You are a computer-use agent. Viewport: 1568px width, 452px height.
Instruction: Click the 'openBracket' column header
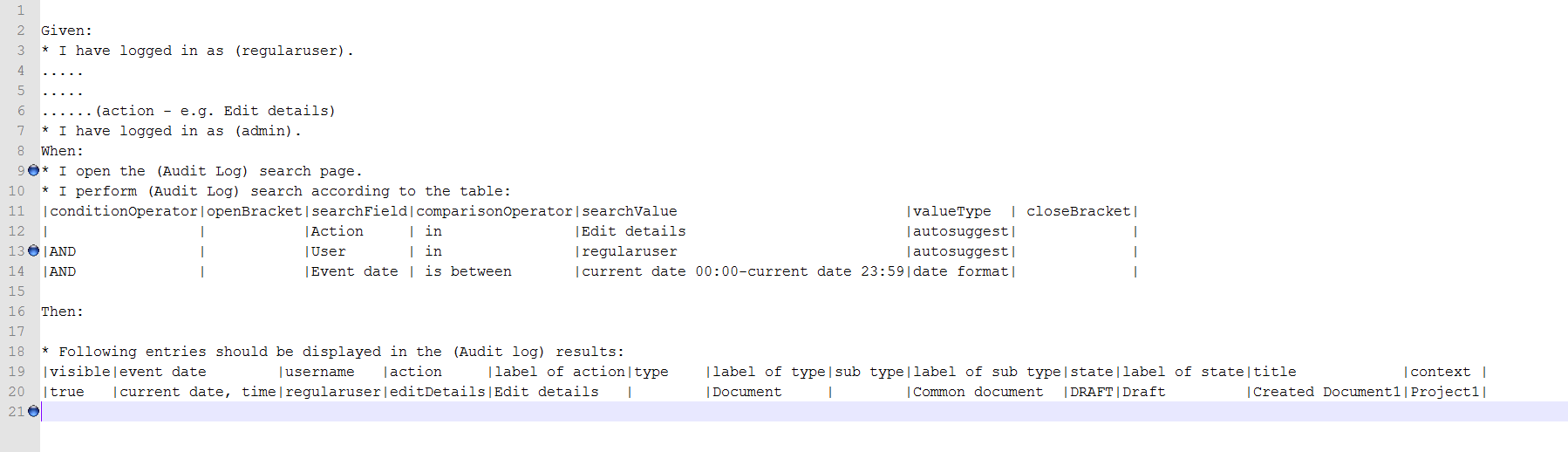[x=255, y=211]
